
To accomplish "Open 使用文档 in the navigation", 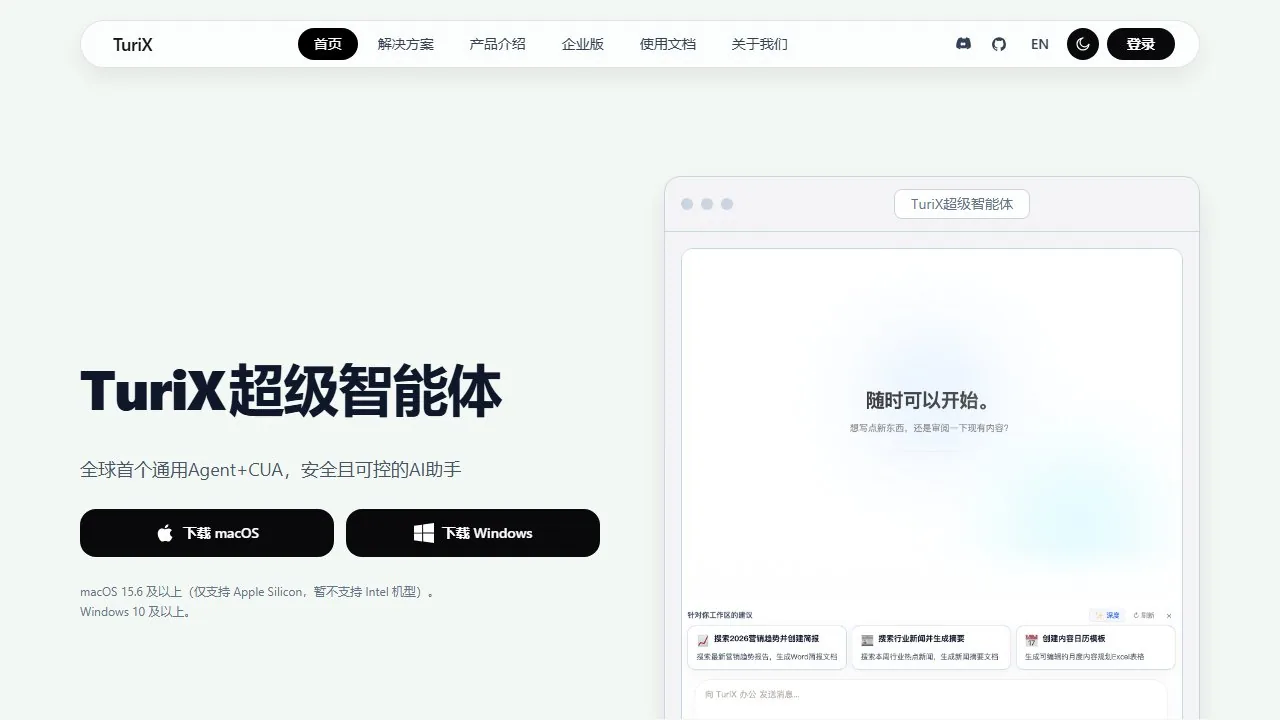I will (x=668, y=44).
